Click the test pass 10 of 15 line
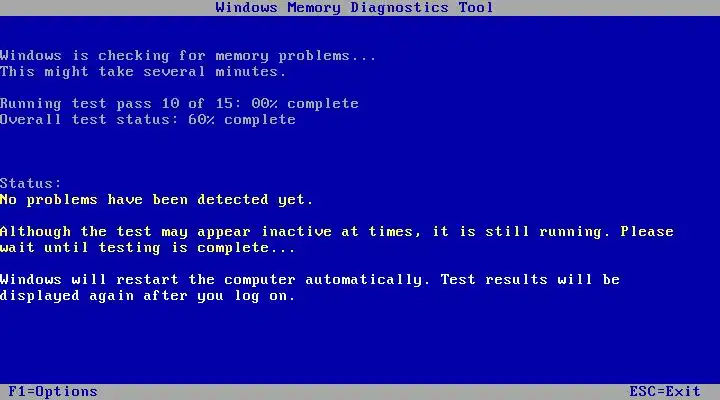 [179, 103]
